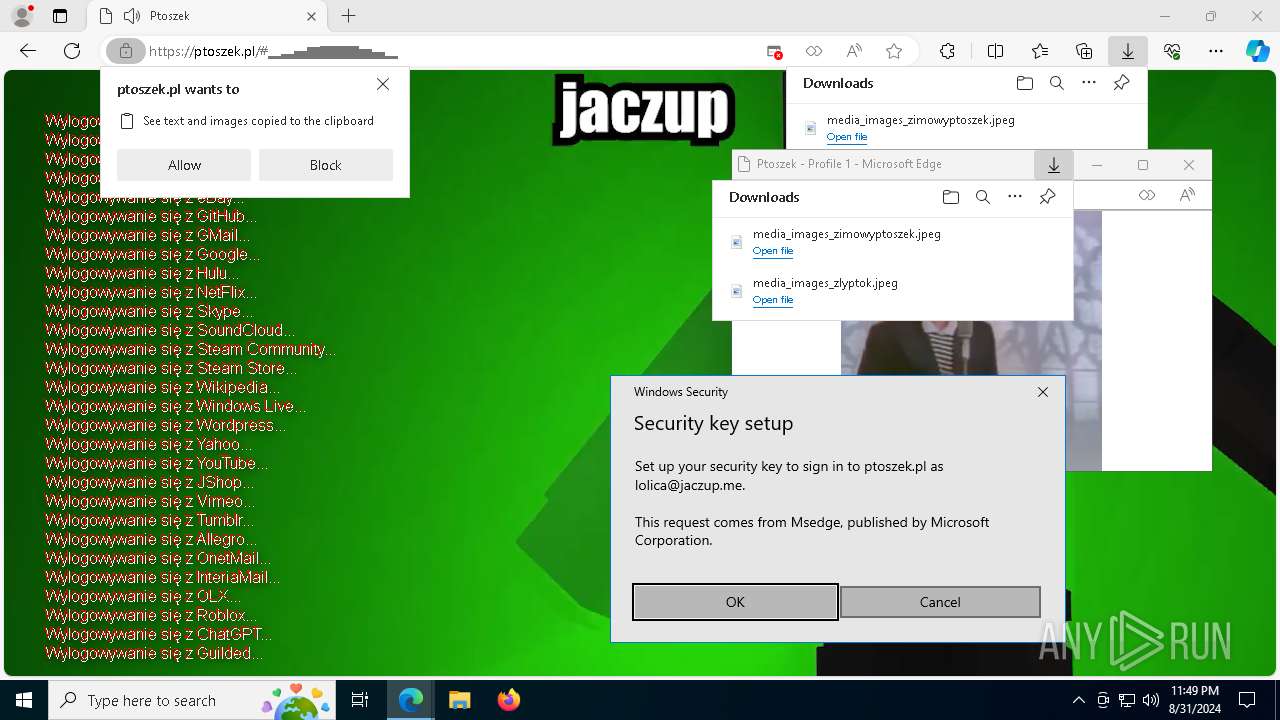Open Browser essentials heart icon
The image size is (1280, 720).
[1172, 51]
